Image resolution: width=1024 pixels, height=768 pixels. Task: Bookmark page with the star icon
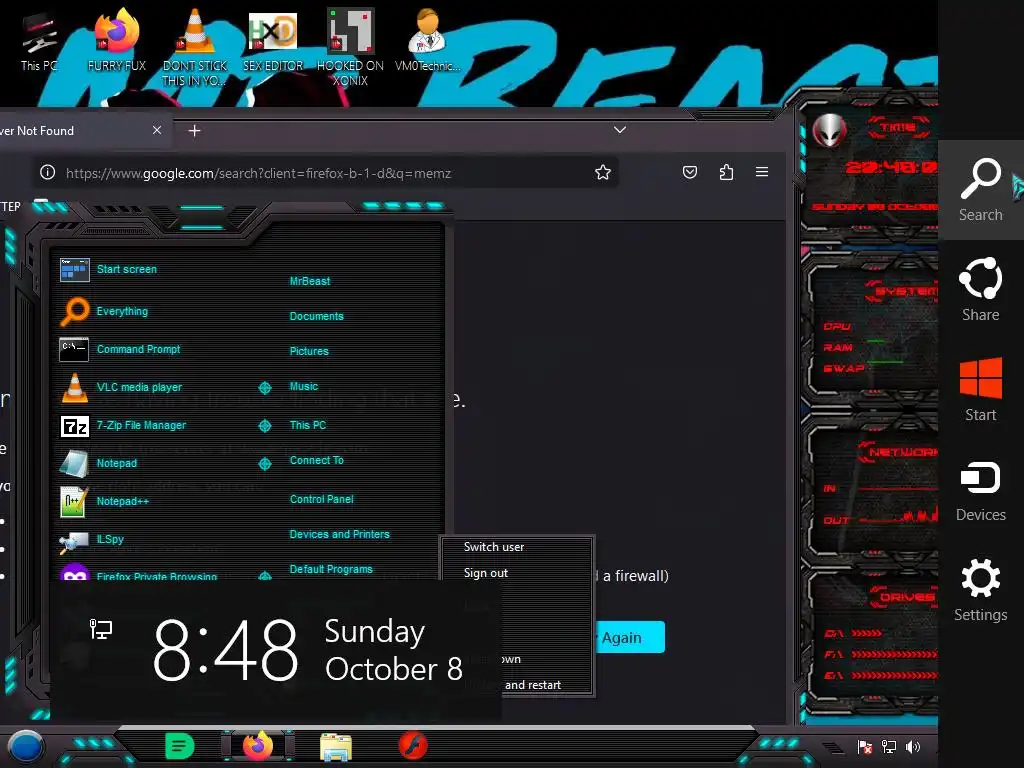(603, 172)
